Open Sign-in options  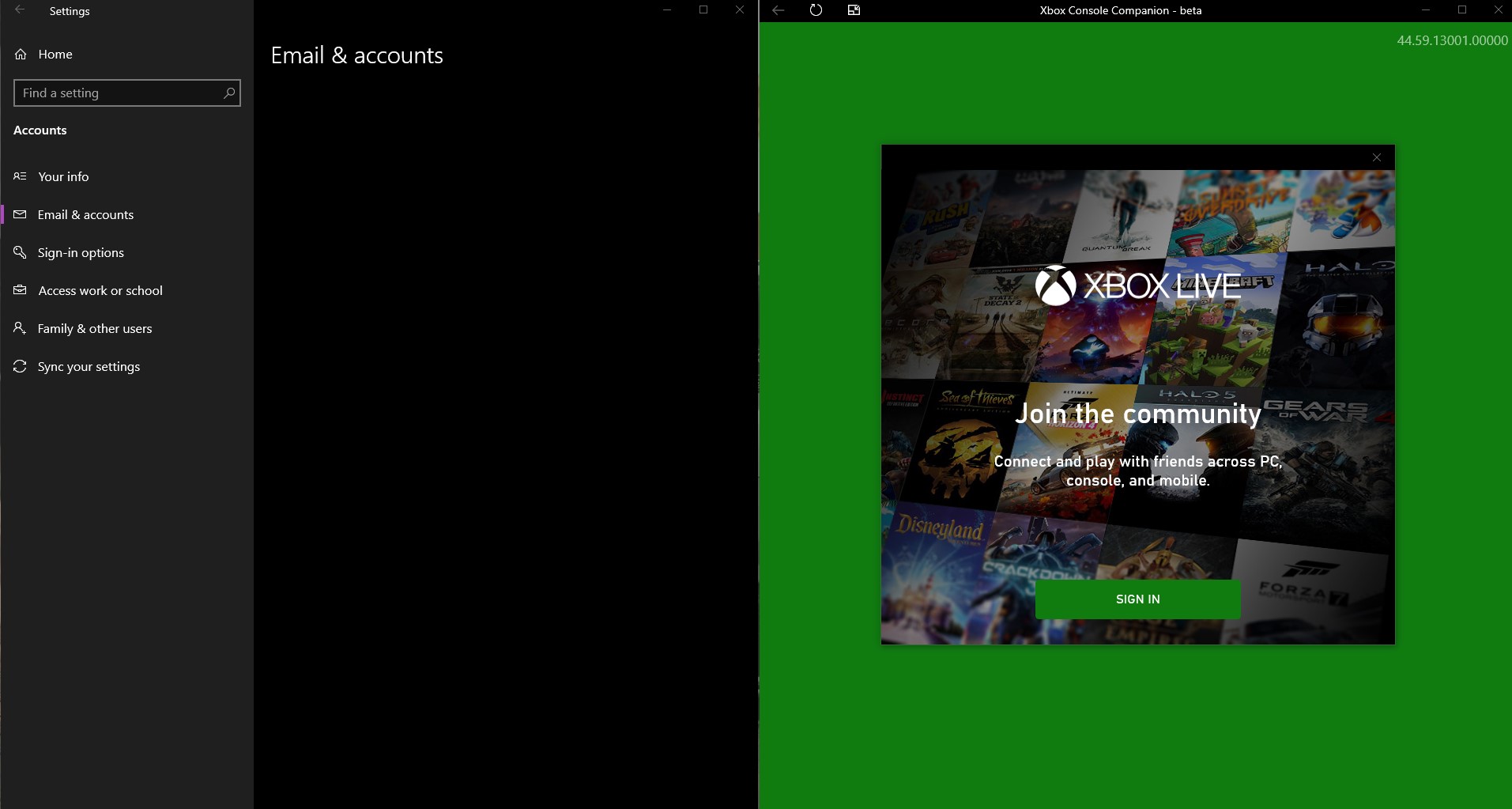pos(126,252)
